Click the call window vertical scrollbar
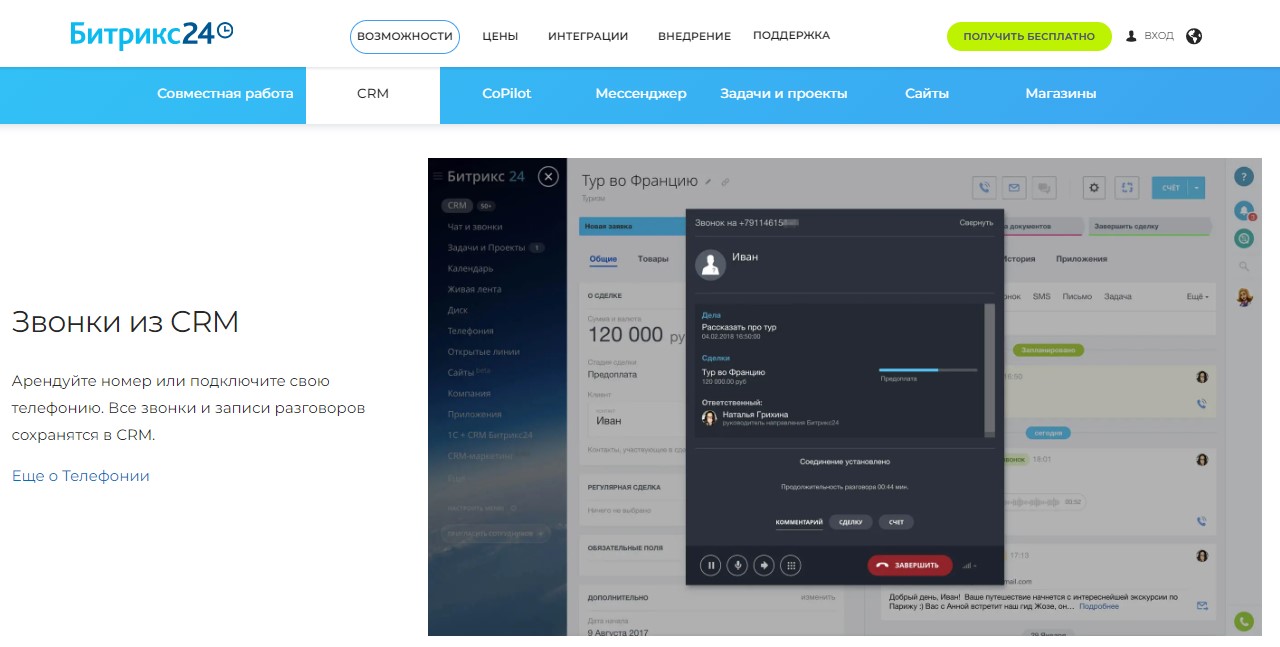 pyautogui.click(x=990, y=370)
